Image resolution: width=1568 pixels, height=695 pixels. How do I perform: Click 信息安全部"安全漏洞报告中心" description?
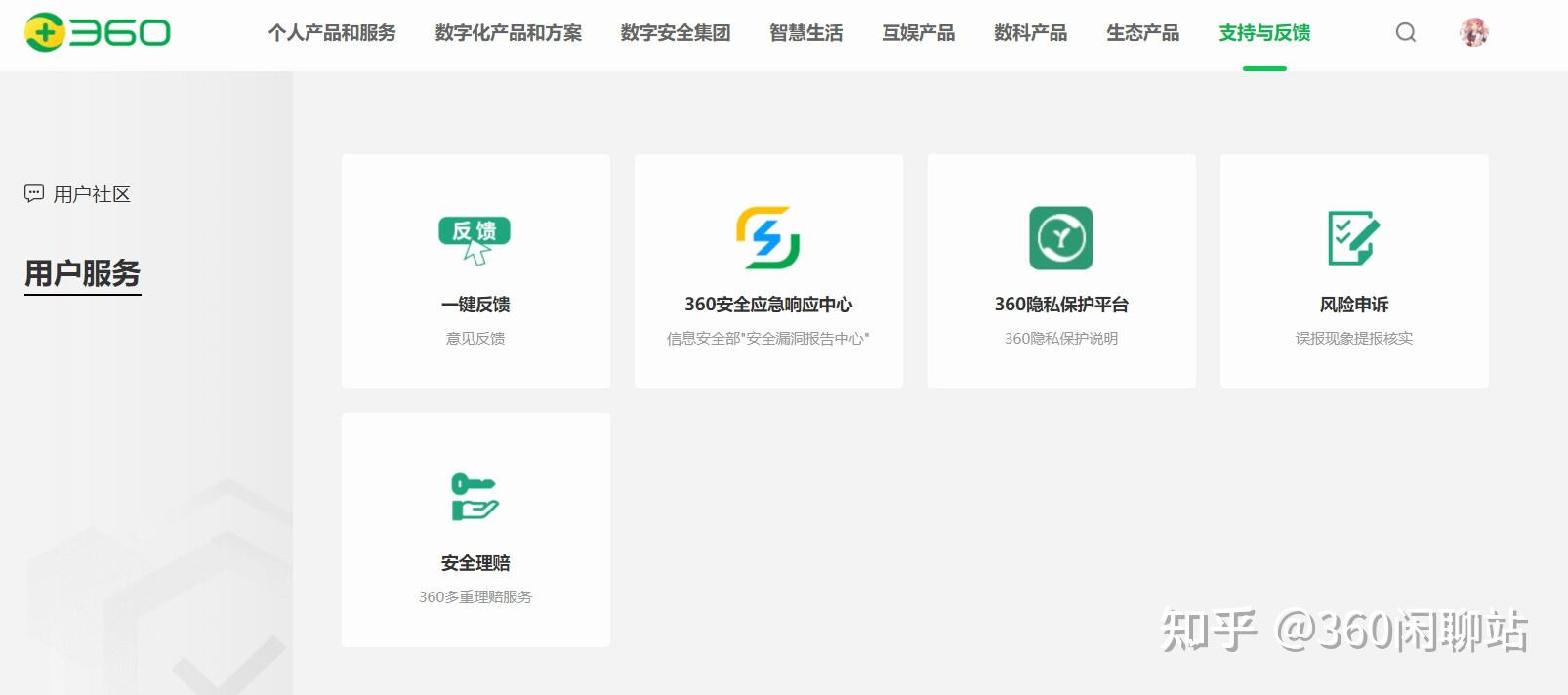point(768,339)
